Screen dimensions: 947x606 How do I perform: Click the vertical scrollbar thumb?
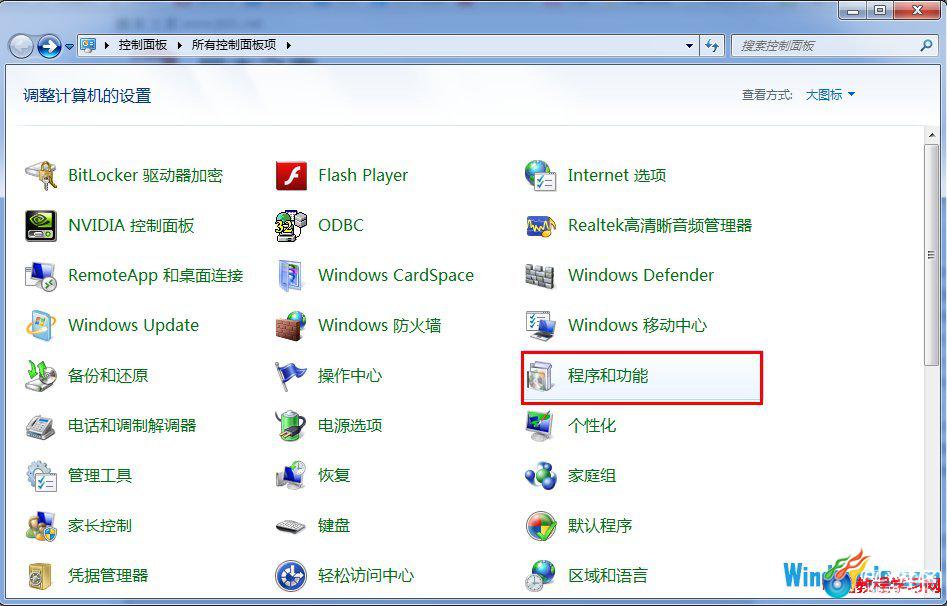point(931,255)
